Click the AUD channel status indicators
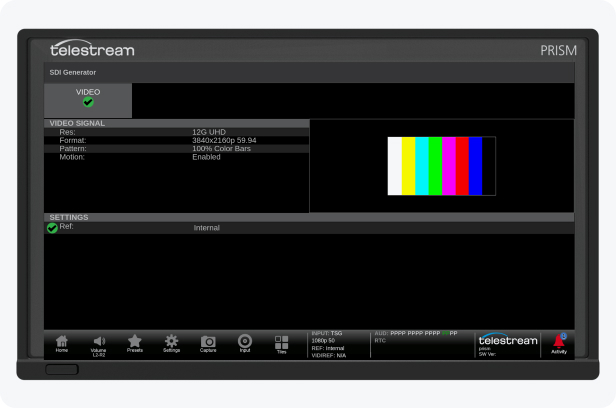The height and width of the screenshot is (408, 616). pyautogui.click(x=416, y=333)
